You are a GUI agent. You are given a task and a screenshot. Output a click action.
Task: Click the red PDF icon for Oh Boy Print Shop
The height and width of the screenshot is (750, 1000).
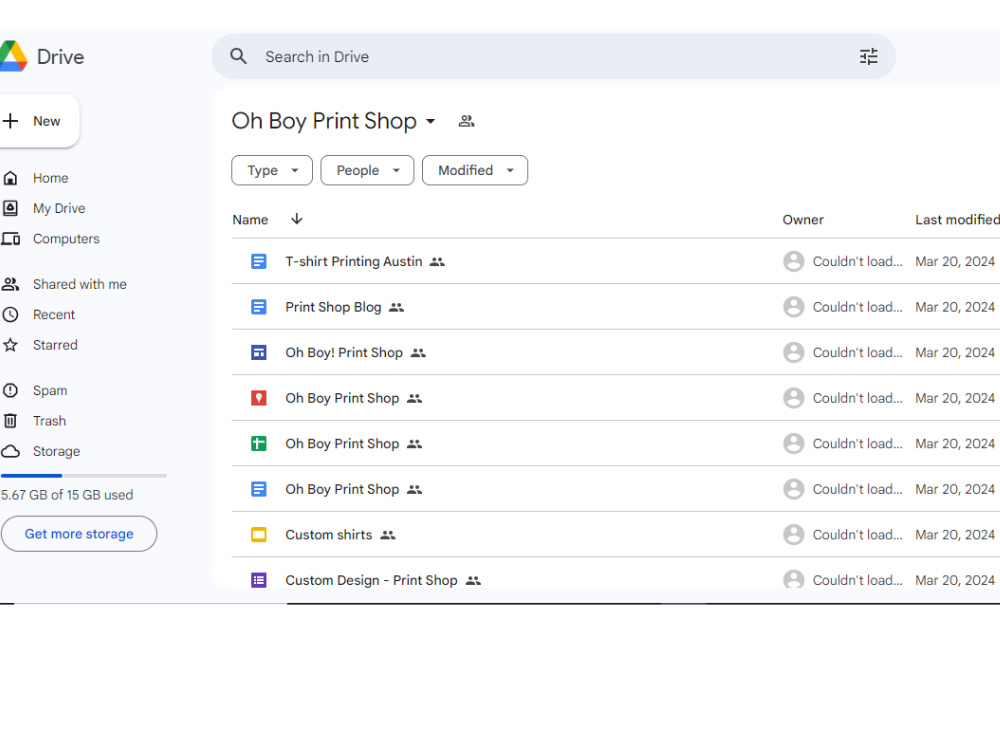tap(258, 397)
